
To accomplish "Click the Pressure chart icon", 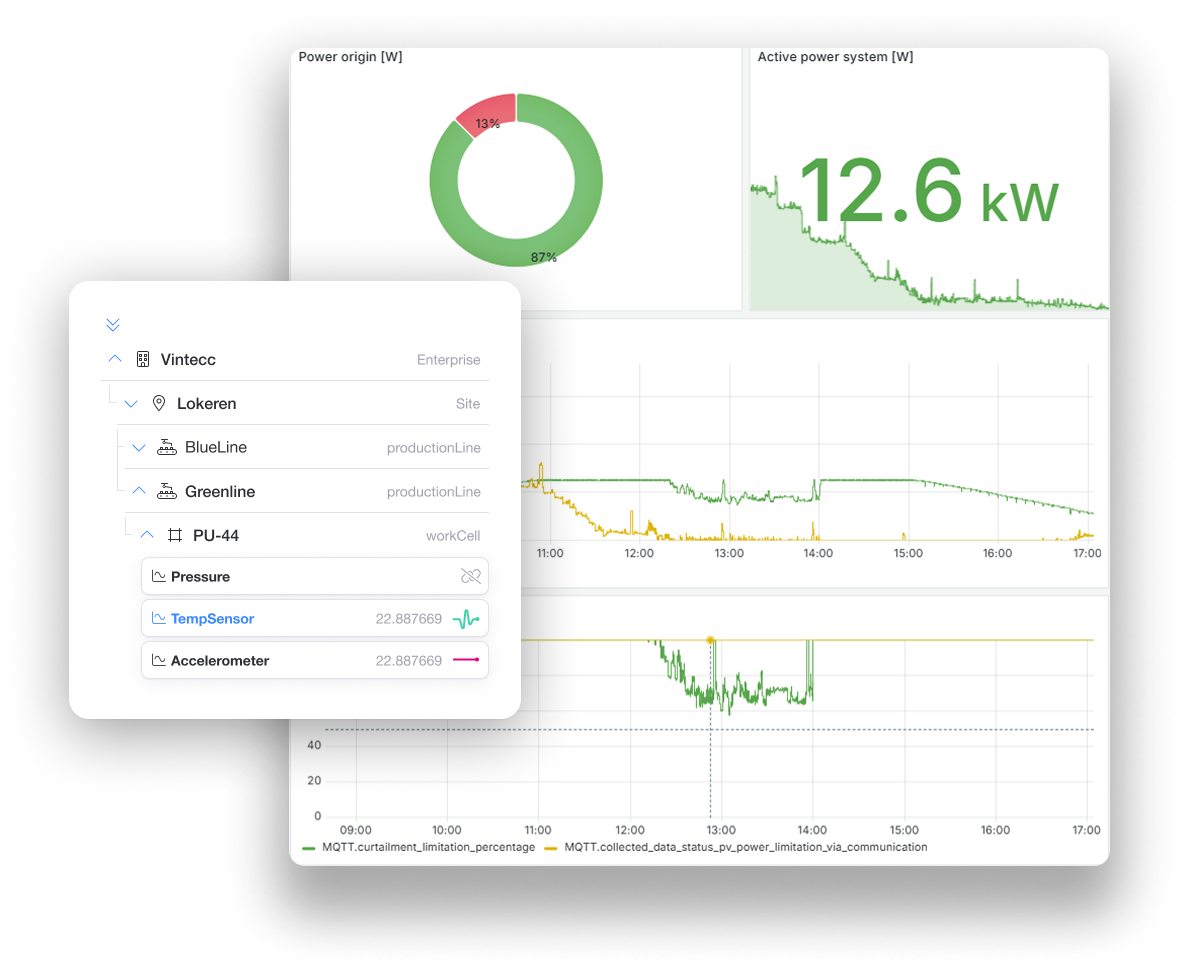I will (x=159, y=577).
